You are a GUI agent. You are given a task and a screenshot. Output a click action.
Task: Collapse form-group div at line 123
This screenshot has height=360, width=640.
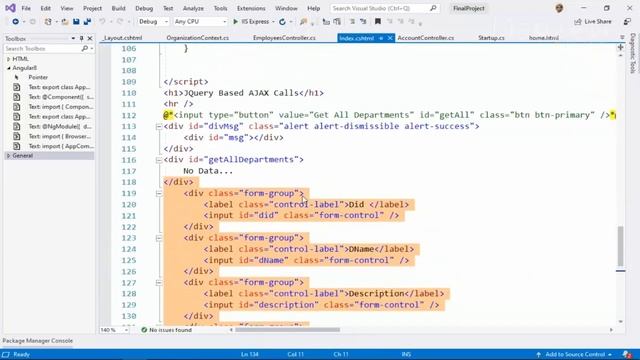[x=159, y=238]
